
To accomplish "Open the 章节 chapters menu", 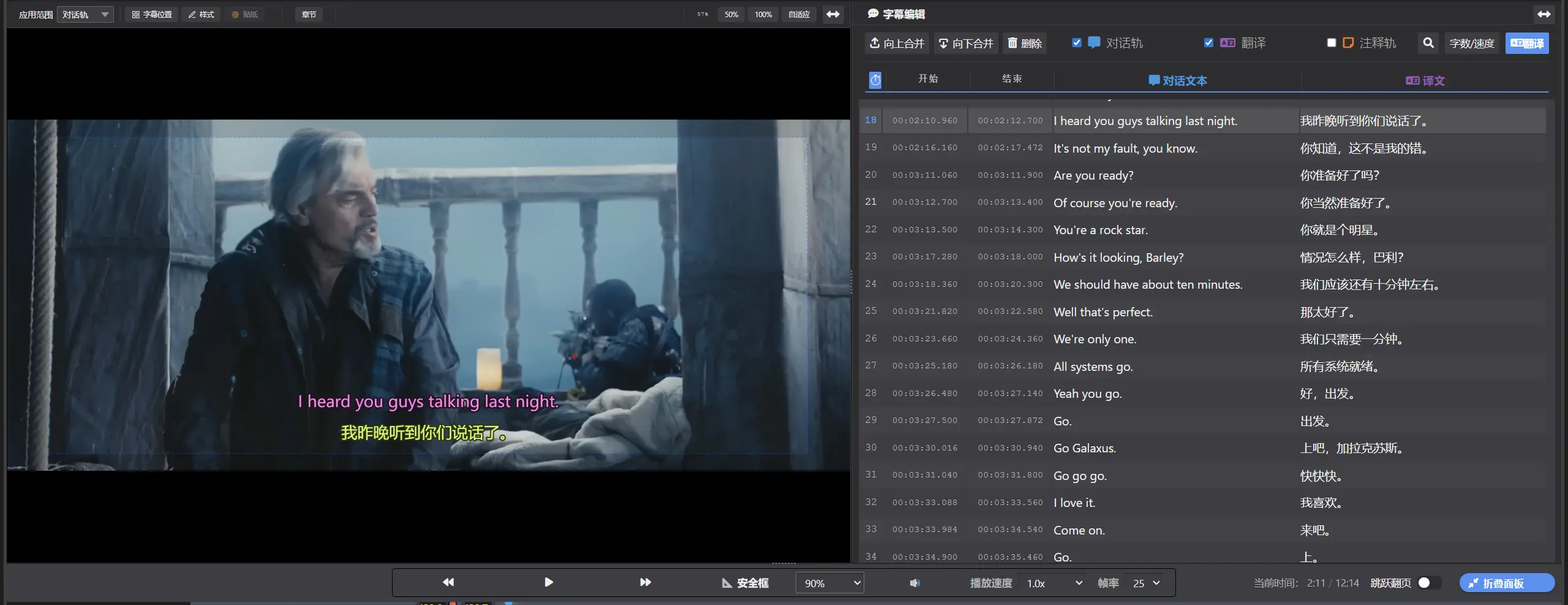I will [x=309, y=15].
